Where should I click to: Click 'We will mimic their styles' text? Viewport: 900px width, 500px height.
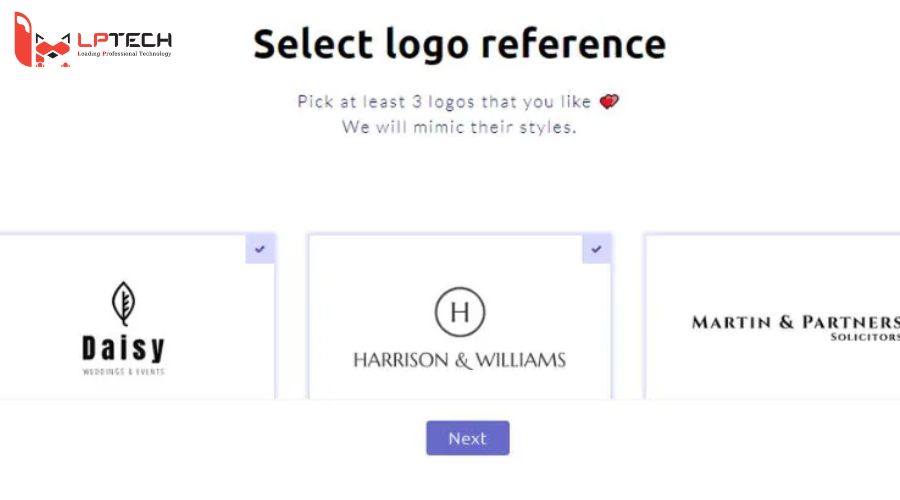[x=459, y=127]
